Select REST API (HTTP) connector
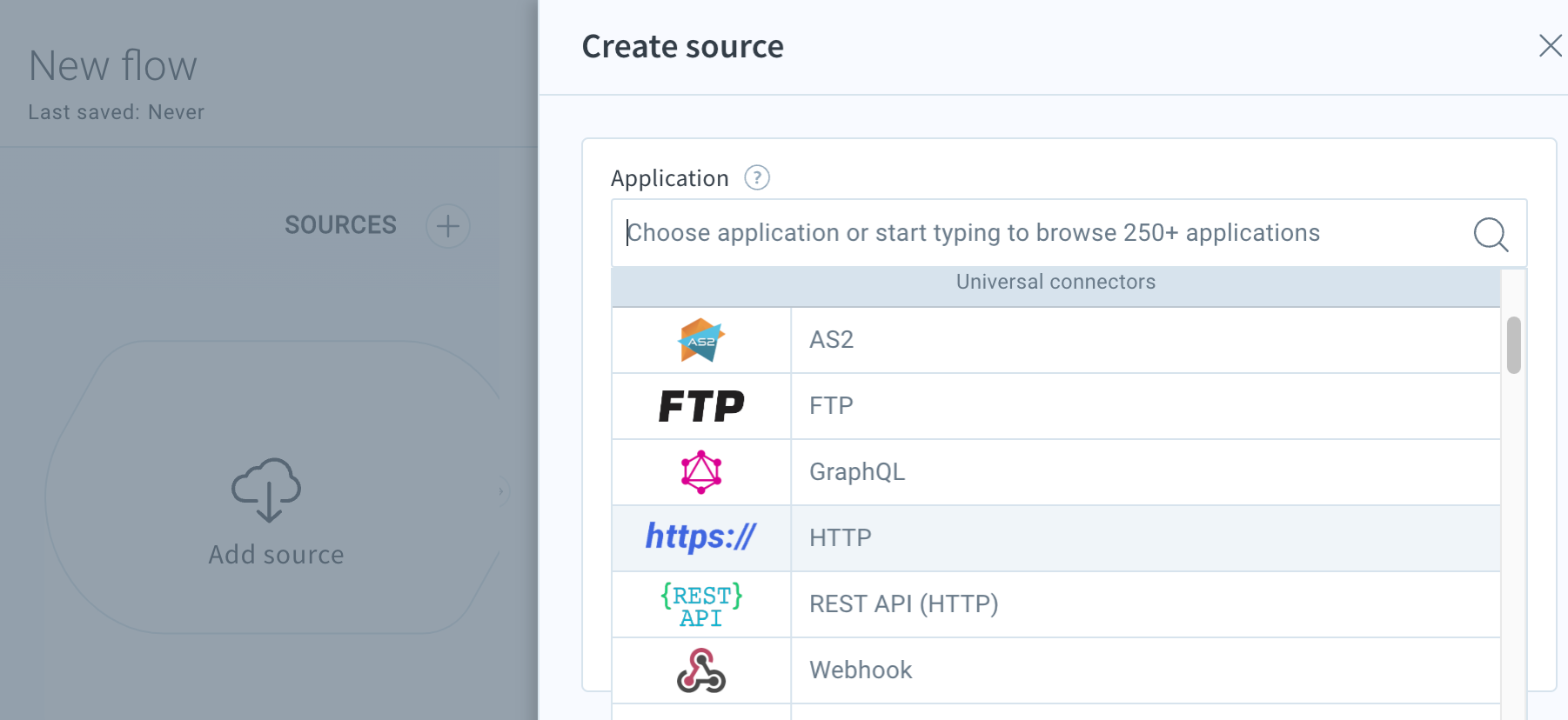The height and width of the screenshot is (720, 1568). [x=1056, y=604]
